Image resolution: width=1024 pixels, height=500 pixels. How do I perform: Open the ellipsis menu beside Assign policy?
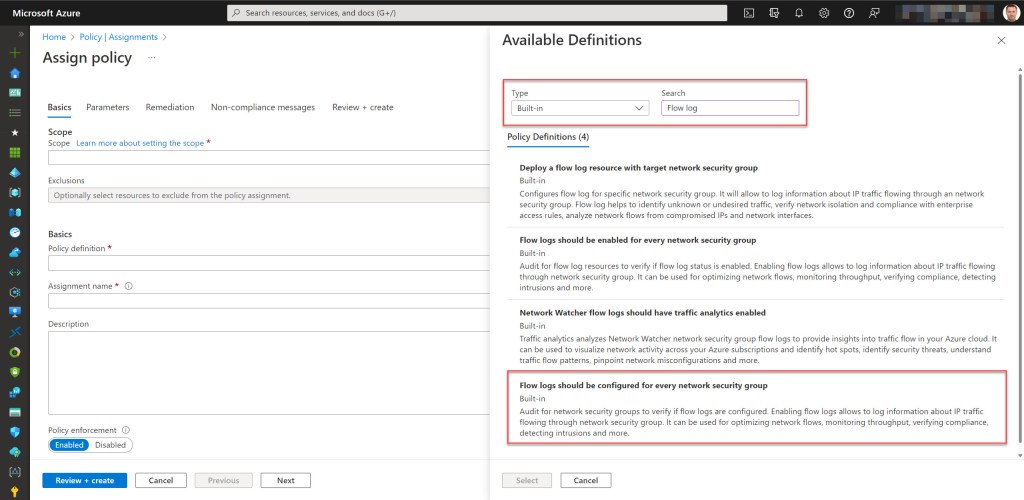pyautogui.click(x=152, y=58)
